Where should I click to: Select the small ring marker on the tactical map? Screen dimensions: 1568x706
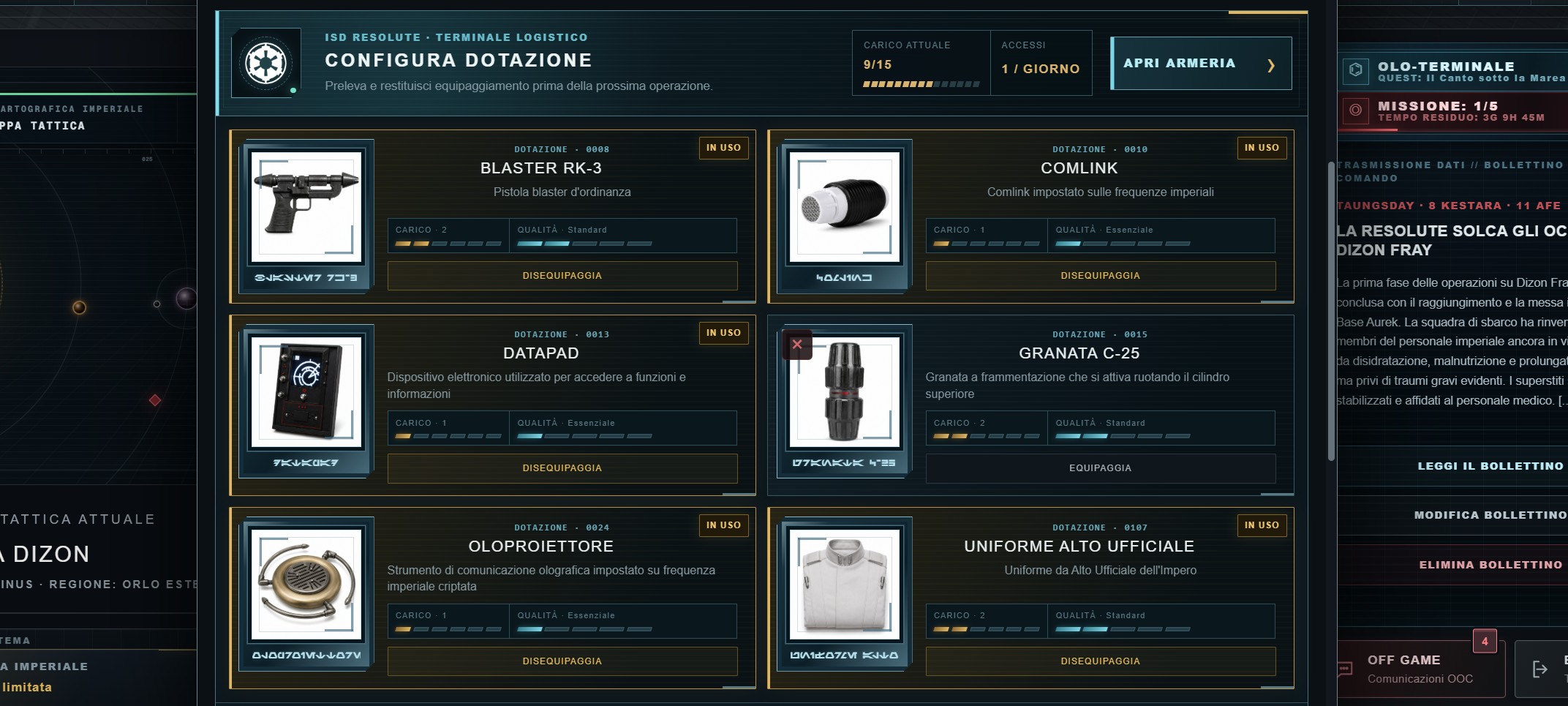tap(157, 304)
